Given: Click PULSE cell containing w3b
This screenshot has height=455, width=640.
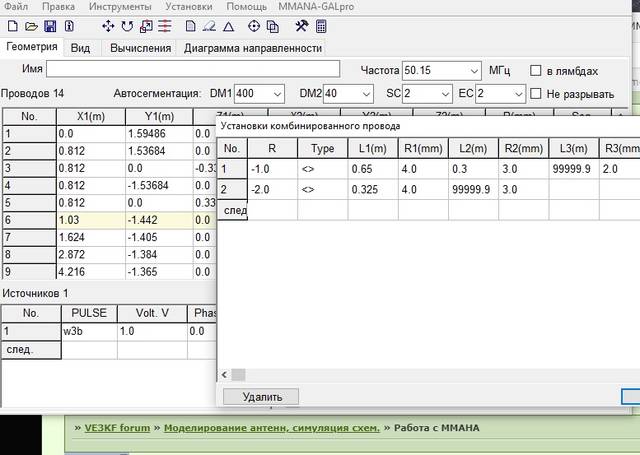Looking at the screenshot, I should tap(89, 331).
